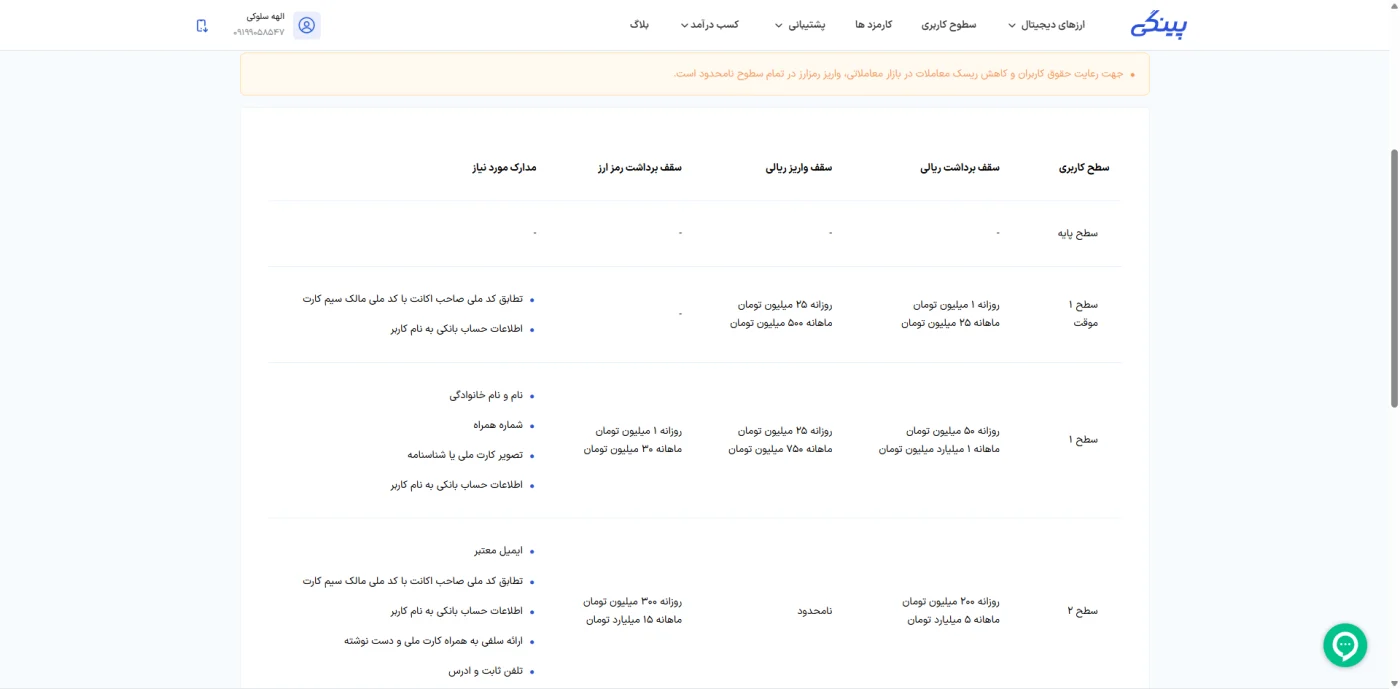Viewport: 1400px width, 689px height.
Task: Click the mobile app download icon
Action: 202,25
